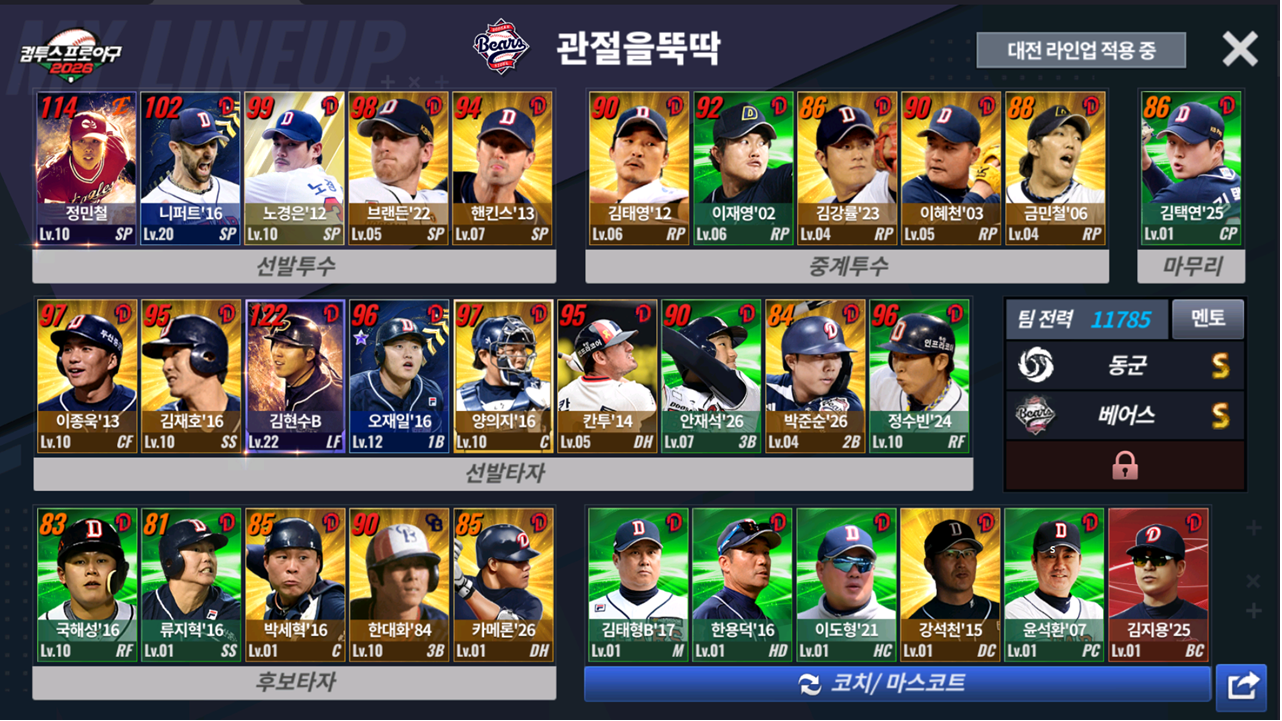Tap the locked slot padlock icon

[x=1125, y=465]
